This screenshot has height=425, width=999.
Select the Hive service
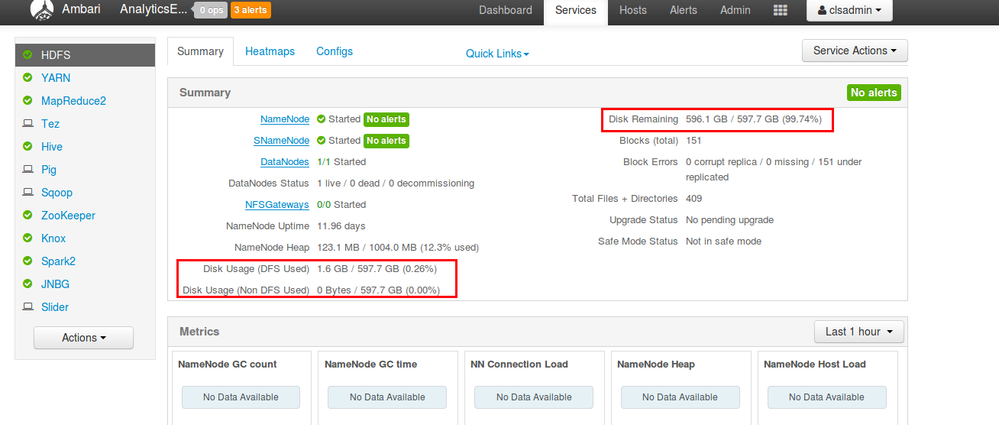pos(52,147)
